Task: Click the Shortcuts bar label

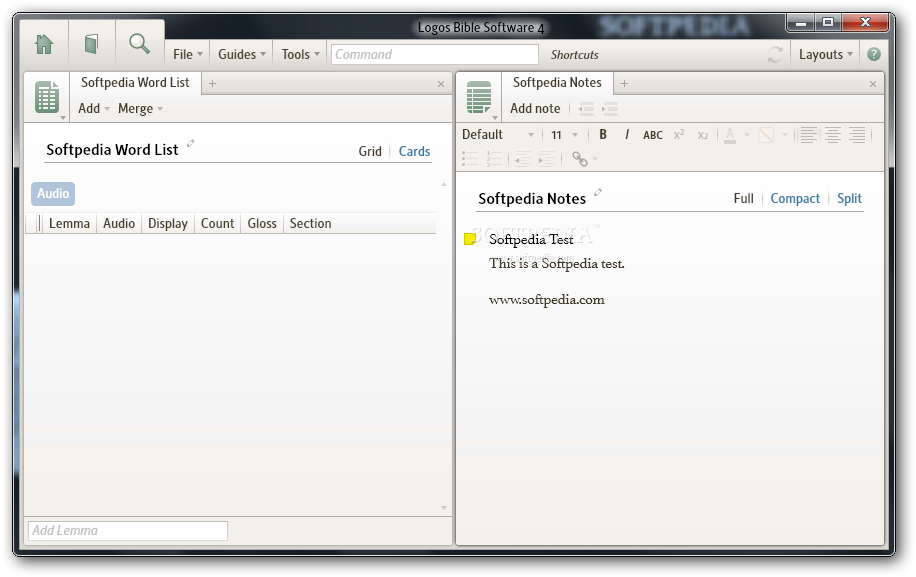Action: click(x=574, y=55)
